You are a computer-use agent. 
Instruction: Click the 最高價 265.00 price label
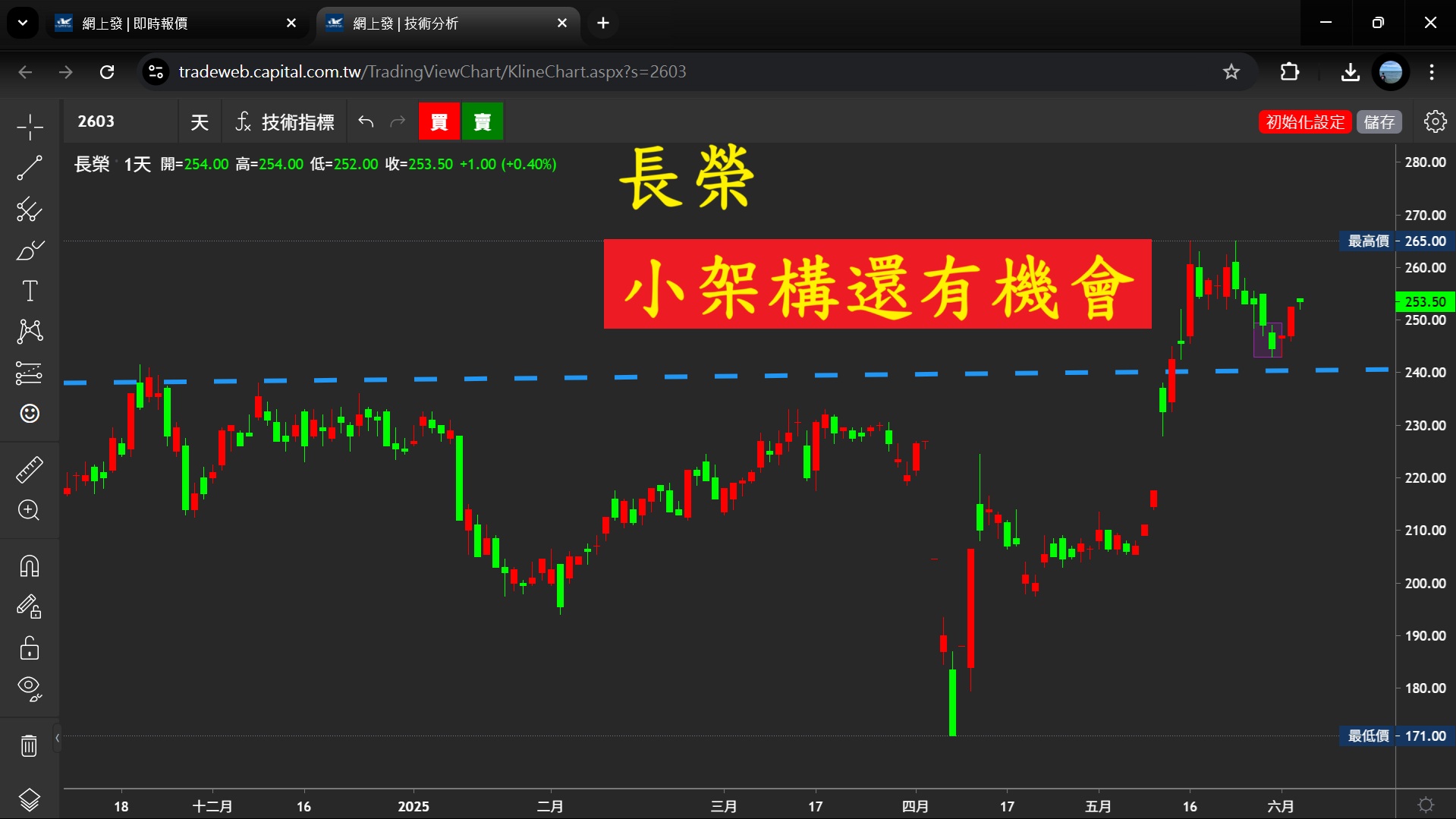[1397, 241]
